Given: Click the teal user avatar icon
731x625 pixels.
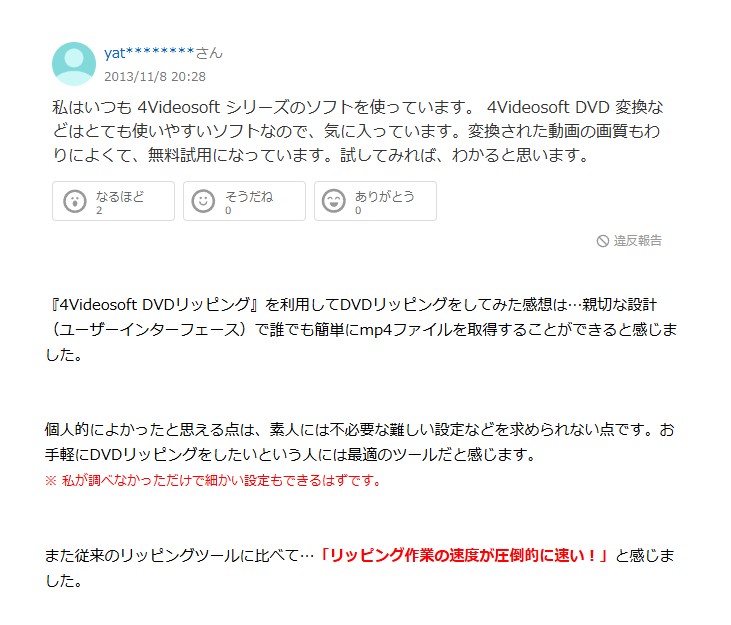Looking at the screenshot, I should [74, 64].
